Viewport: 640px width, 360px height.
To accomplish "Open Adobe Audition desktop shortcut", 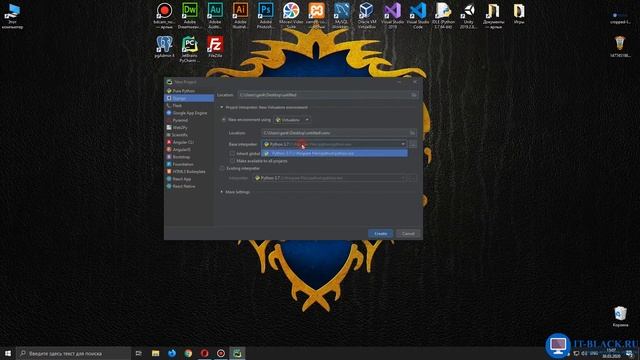I will point(215,16).
